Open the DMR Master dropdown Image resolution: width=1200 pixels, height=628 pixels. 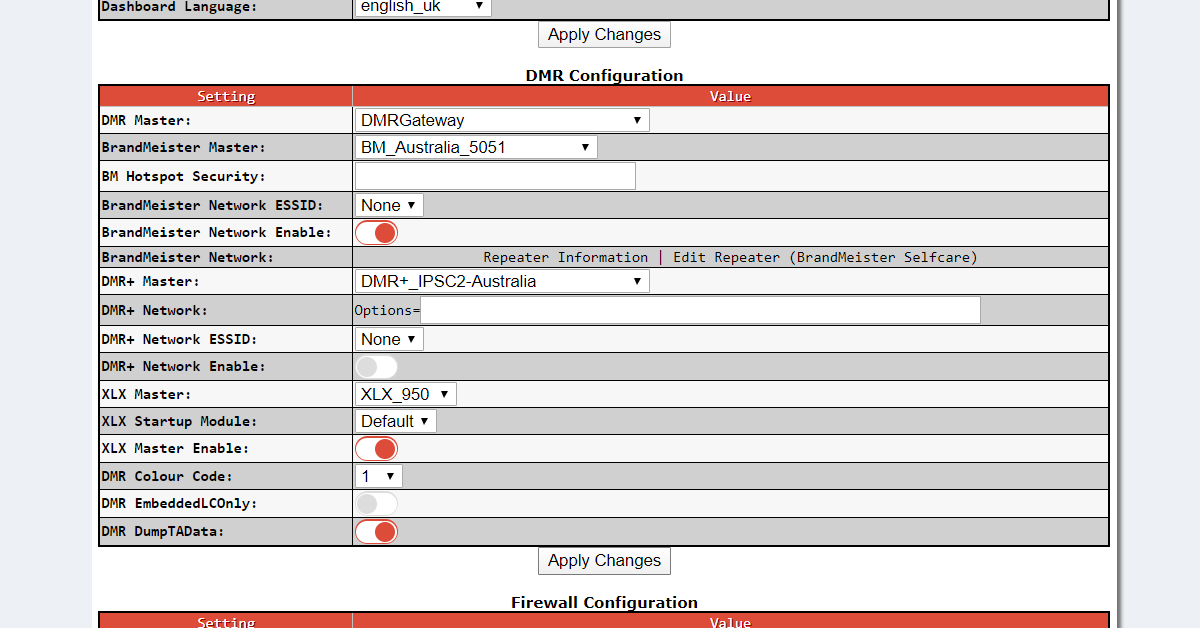502,120
